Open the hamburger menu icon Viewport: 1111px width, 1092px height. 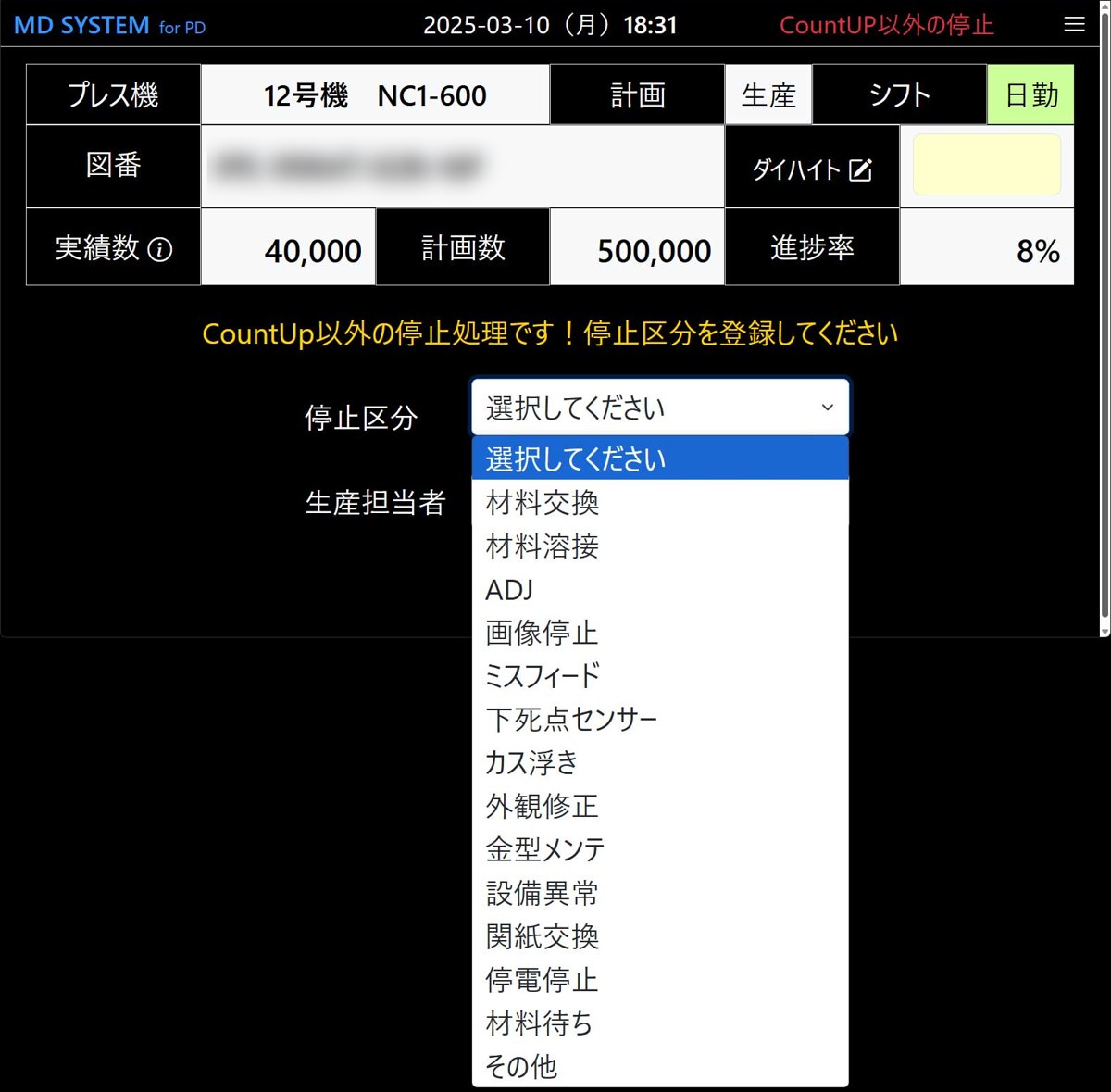click(1074, 25)
